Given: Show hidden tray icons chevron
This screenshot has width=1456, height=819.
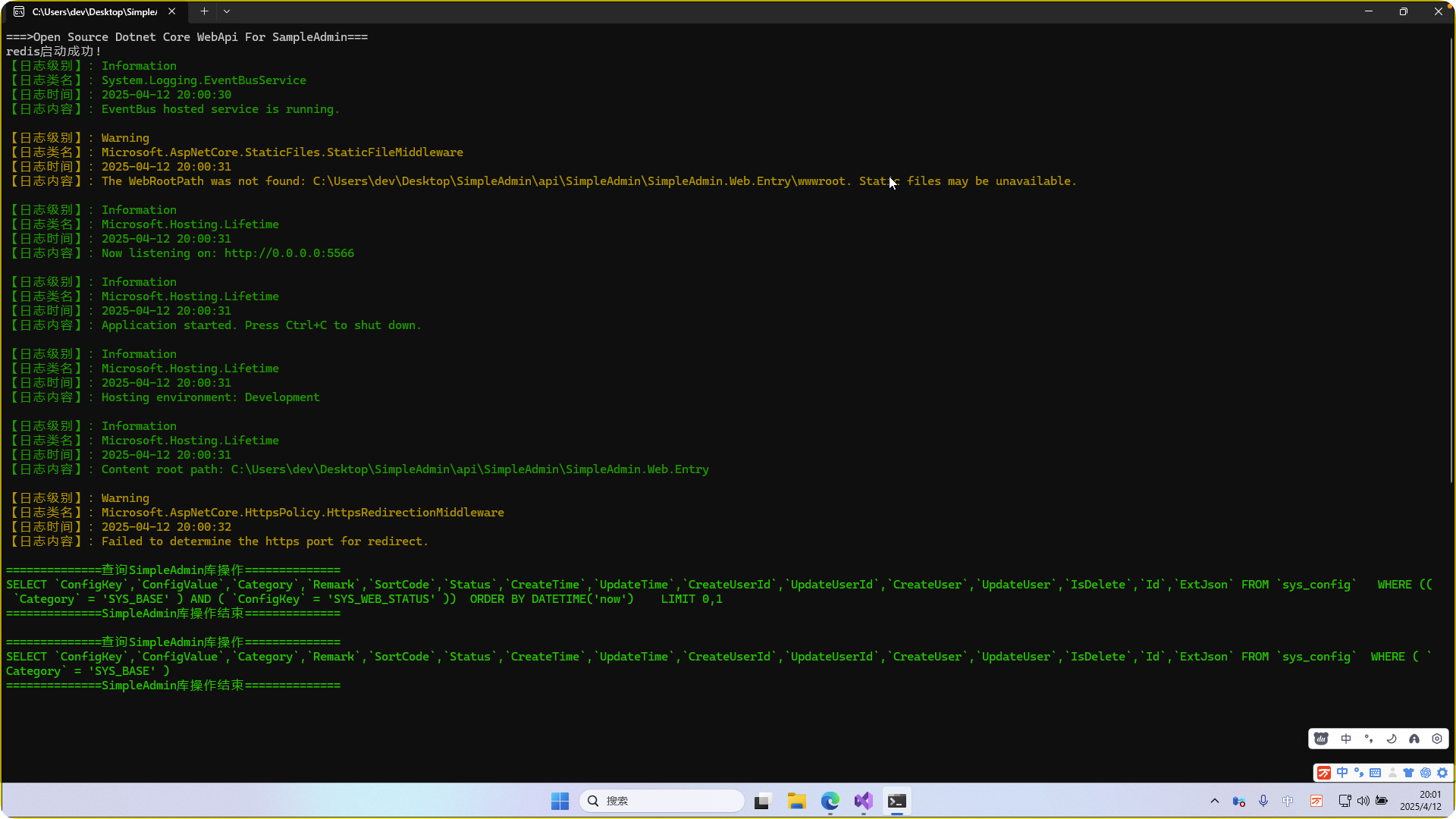Looking at the screenshot, I should click(x=1215, y=801).
